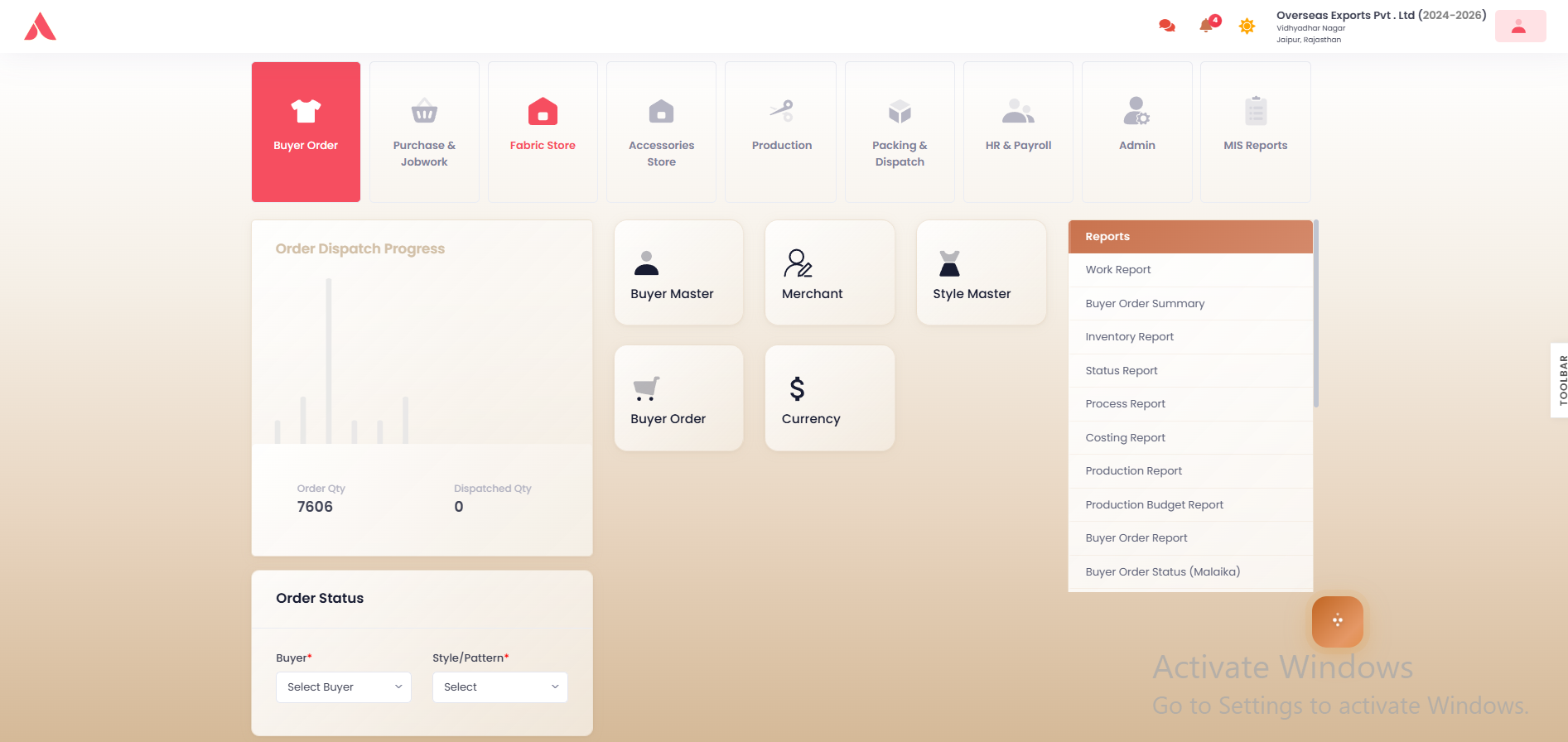
Task: Open the Accessories Store module
Action: 661,132
